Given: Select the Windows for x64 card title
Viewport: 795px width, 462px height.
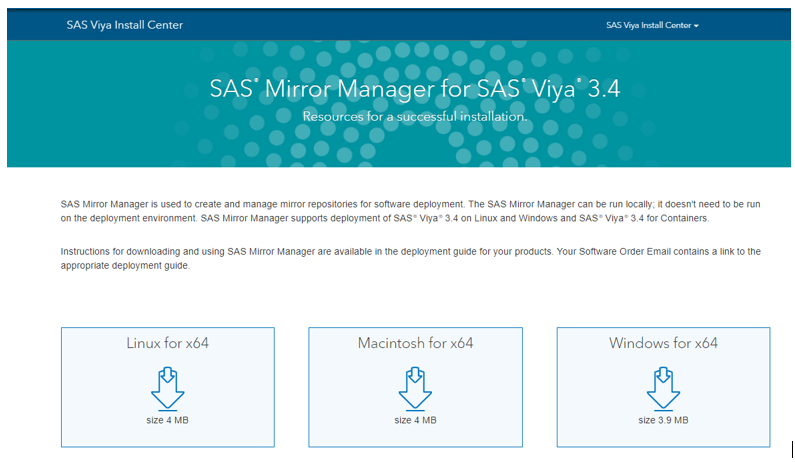Looking at the screenshot, I should pyautogui.click(x=663, y=343).
